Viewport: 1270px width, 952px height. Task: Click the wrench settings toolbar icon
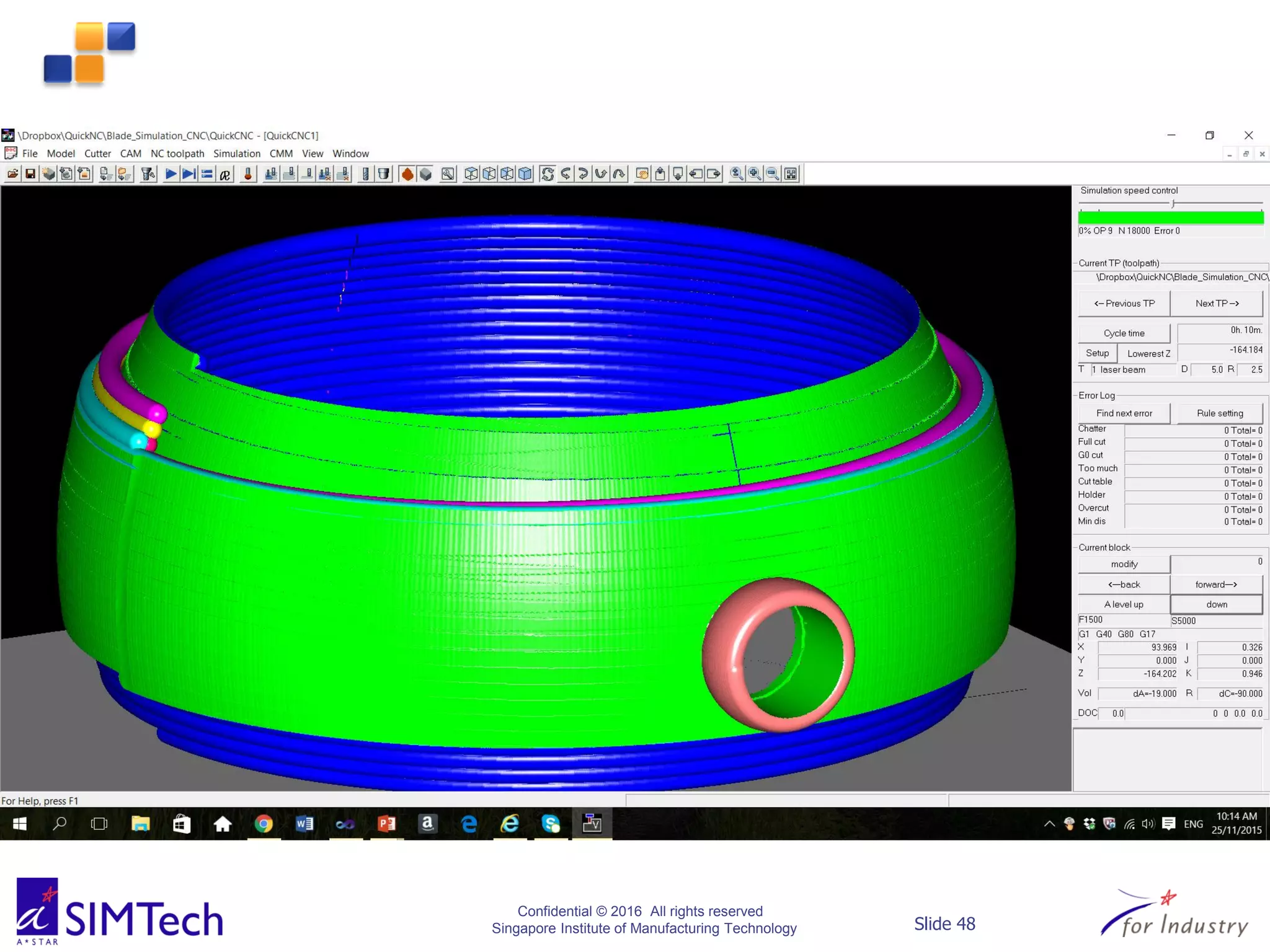[448, 174]
